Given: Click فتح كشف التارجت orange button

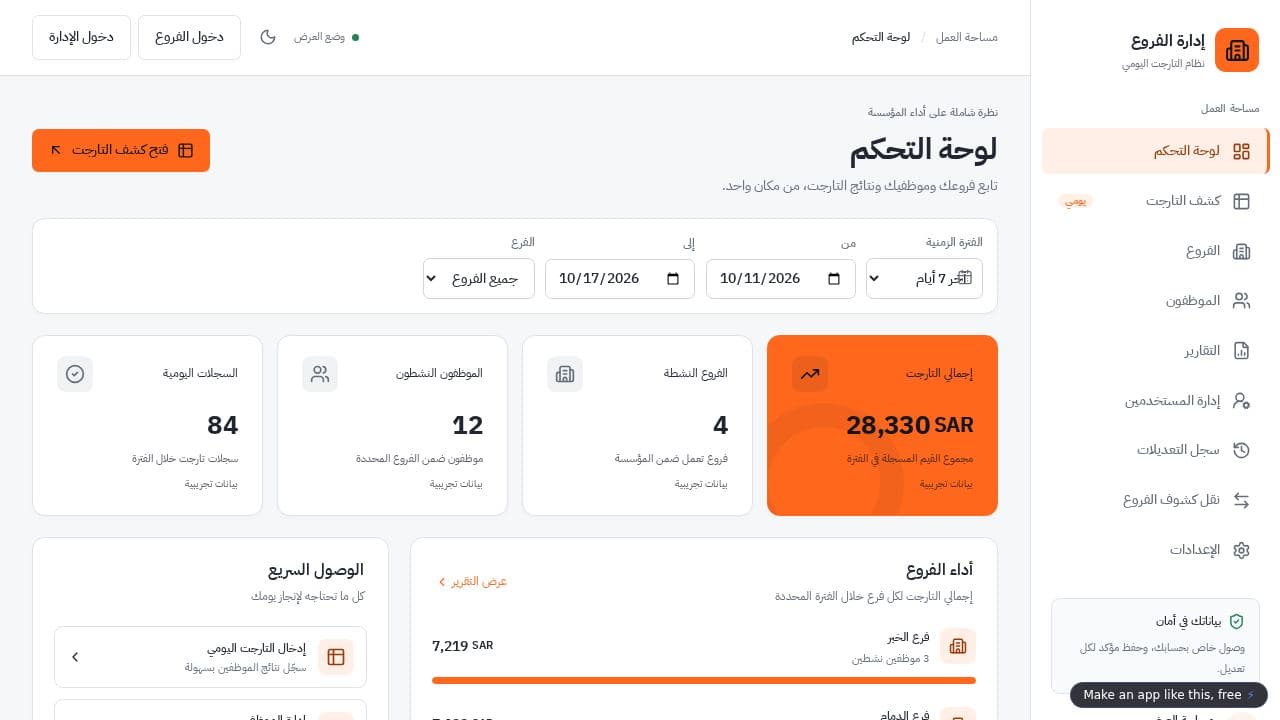Looking at the screenshot, I should tap(121, 150).
